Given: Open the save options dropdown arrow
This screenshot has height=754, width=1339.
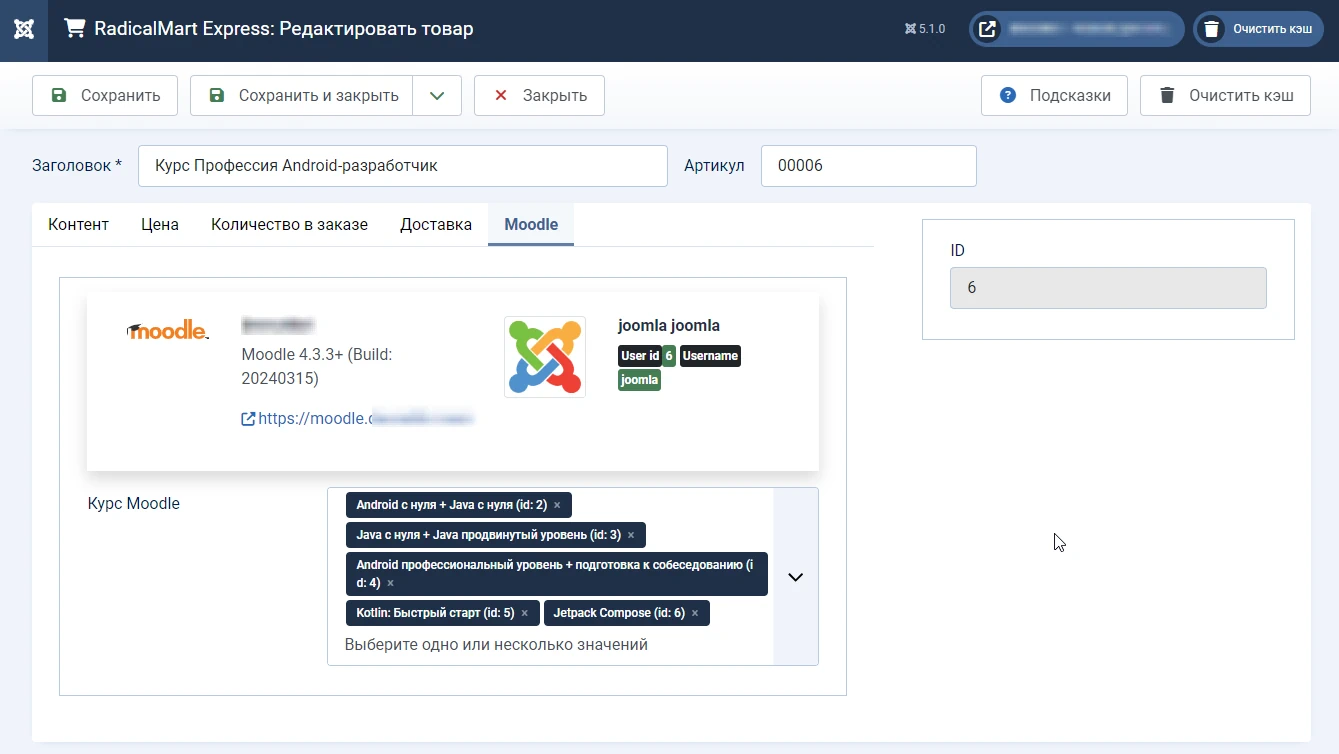Looking at the screenshot, I should (x=437, y=96).
